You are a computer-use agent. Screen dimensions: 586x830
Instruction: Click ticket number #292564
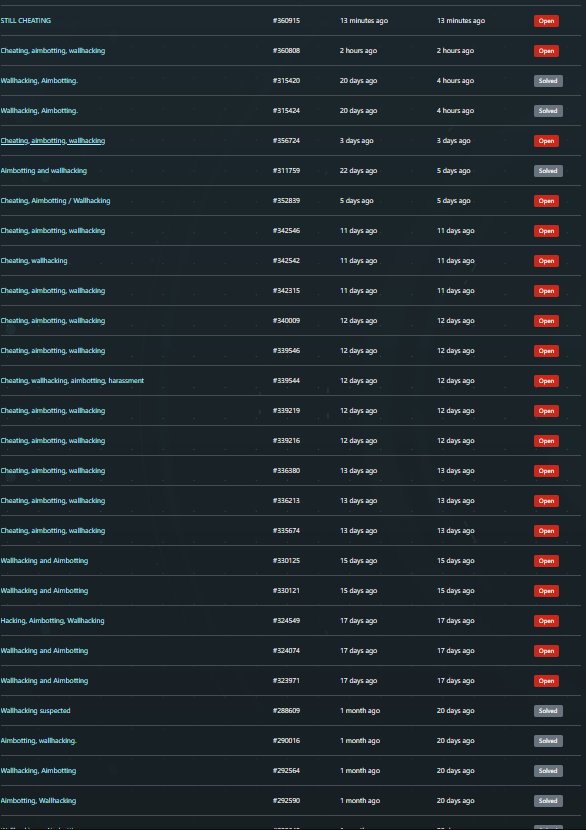286,771
